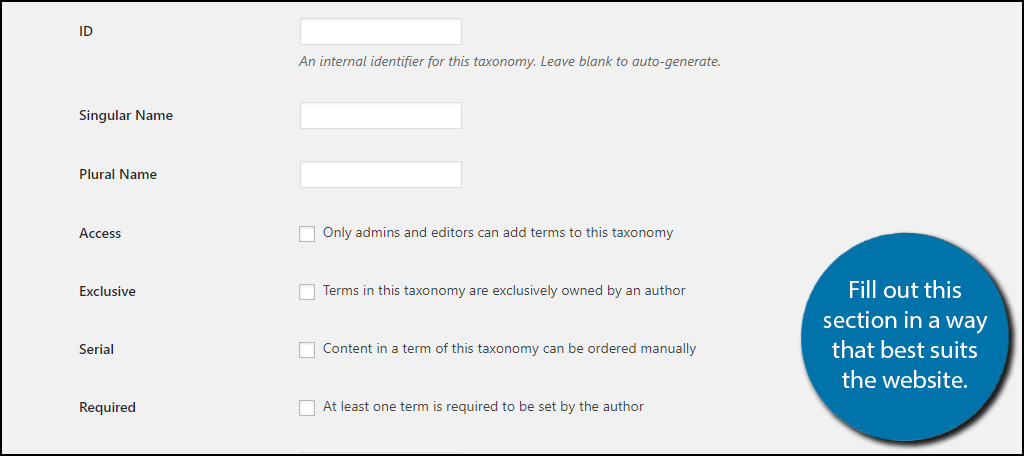Click the "Exclusive" row label

[x=107, y=292]
